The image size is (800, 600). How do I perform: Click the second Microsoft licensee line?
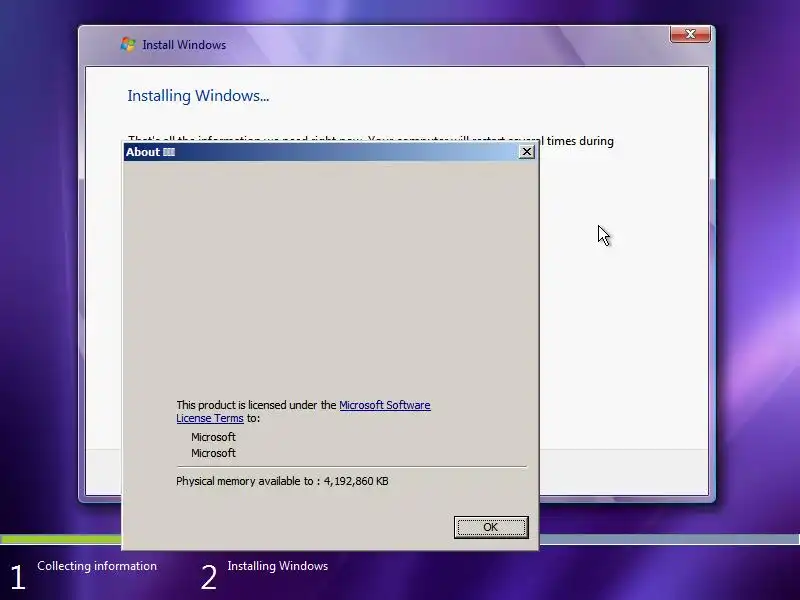[213, 453]
